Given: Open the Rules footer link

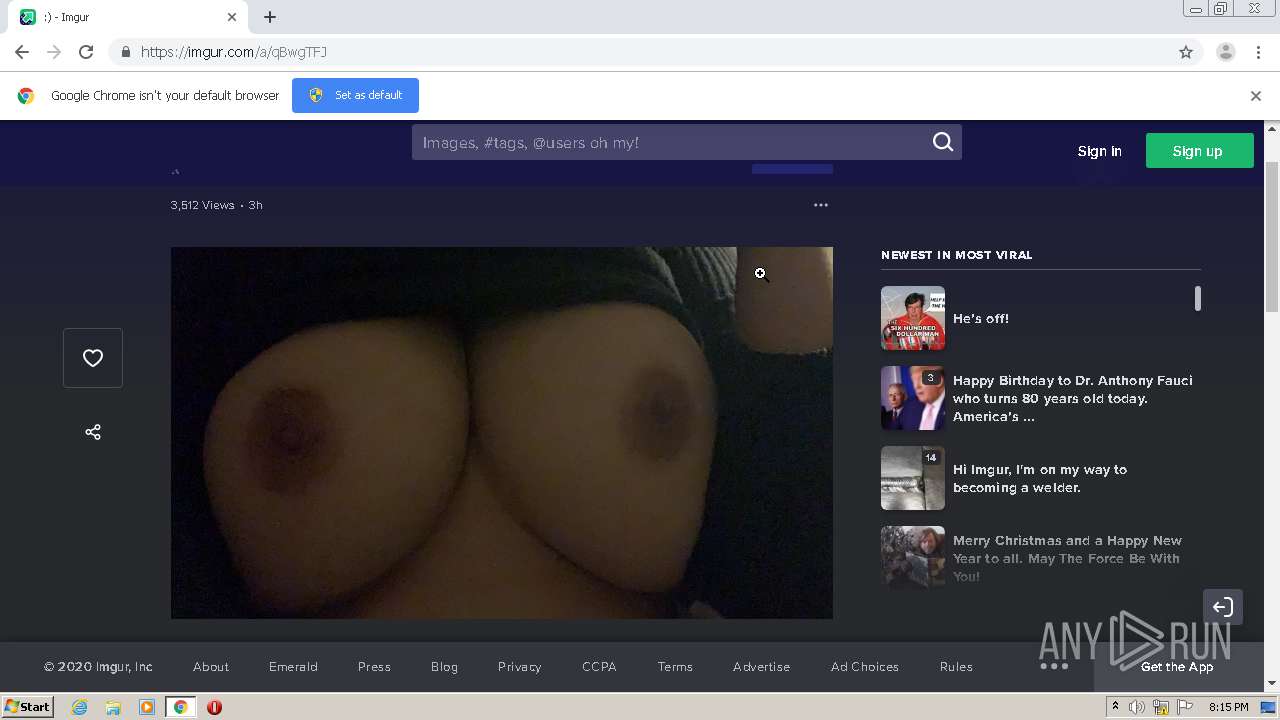Looking at the screenshot, I should (x=956, y=667).
